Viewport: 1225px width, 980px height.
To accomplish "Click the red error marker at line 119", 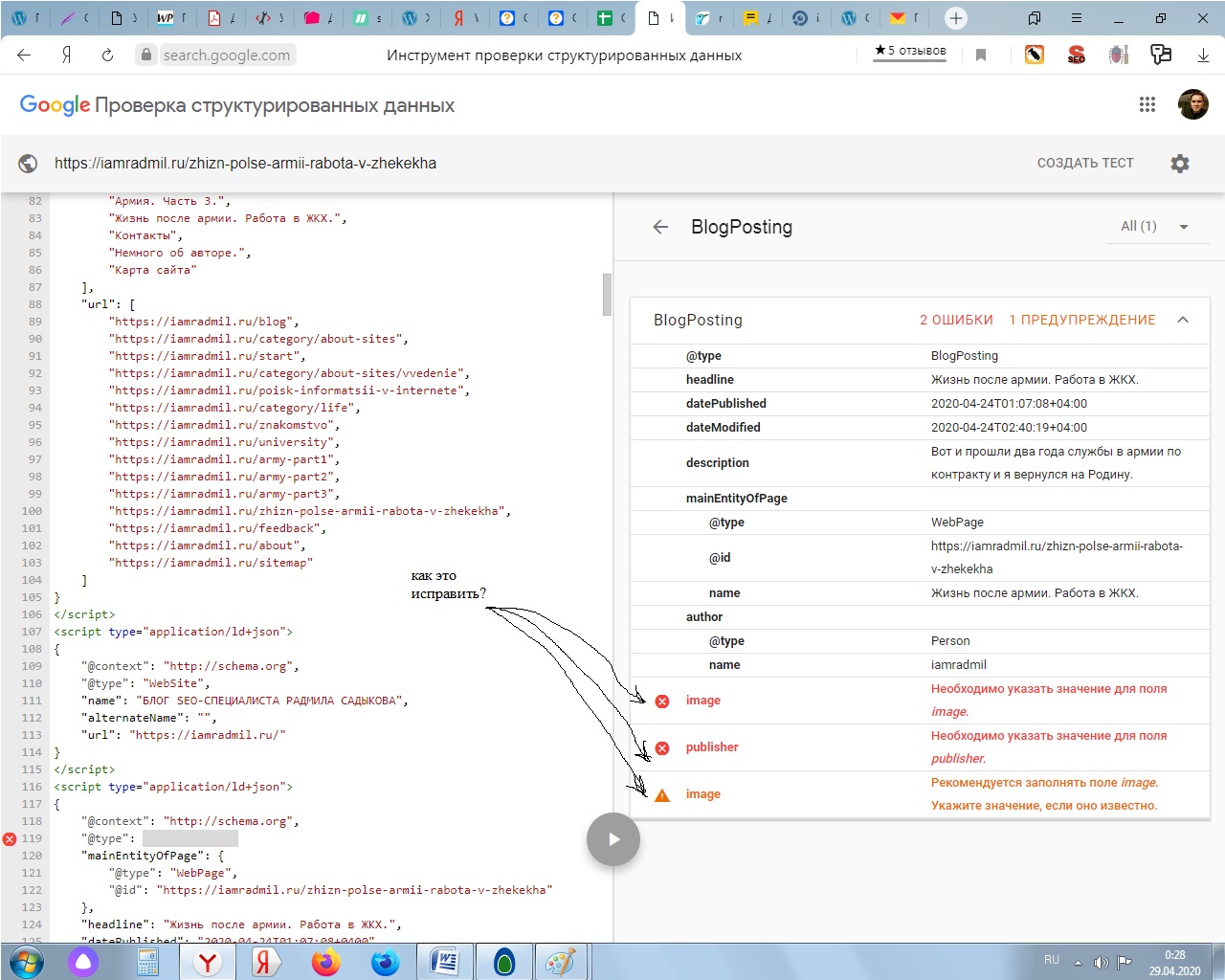I will coord(10,839).
